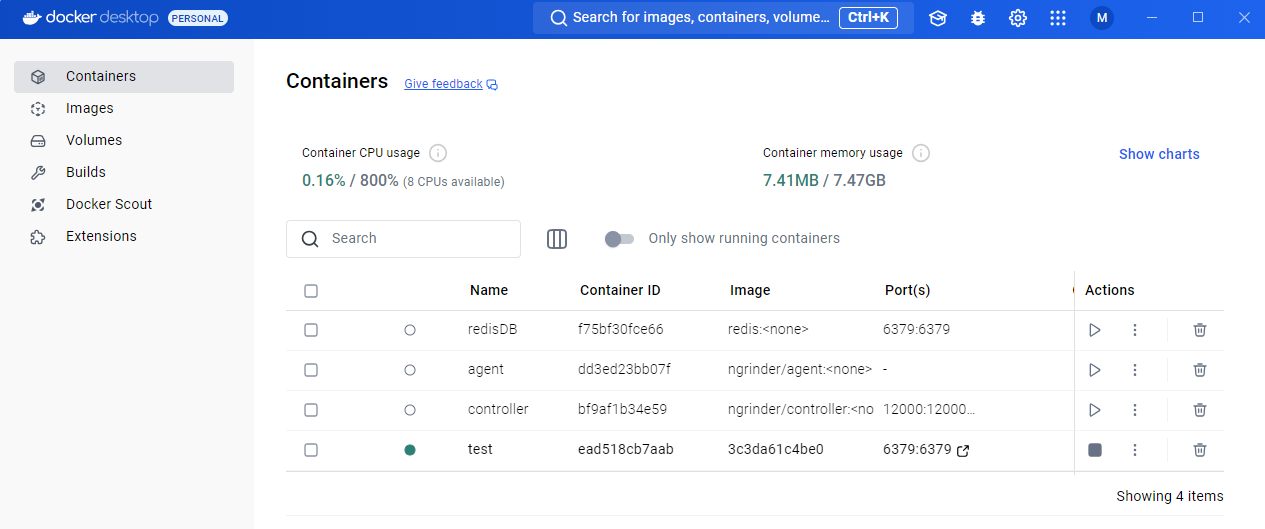Open the troubleshoot bug icon

pos(978,18)
